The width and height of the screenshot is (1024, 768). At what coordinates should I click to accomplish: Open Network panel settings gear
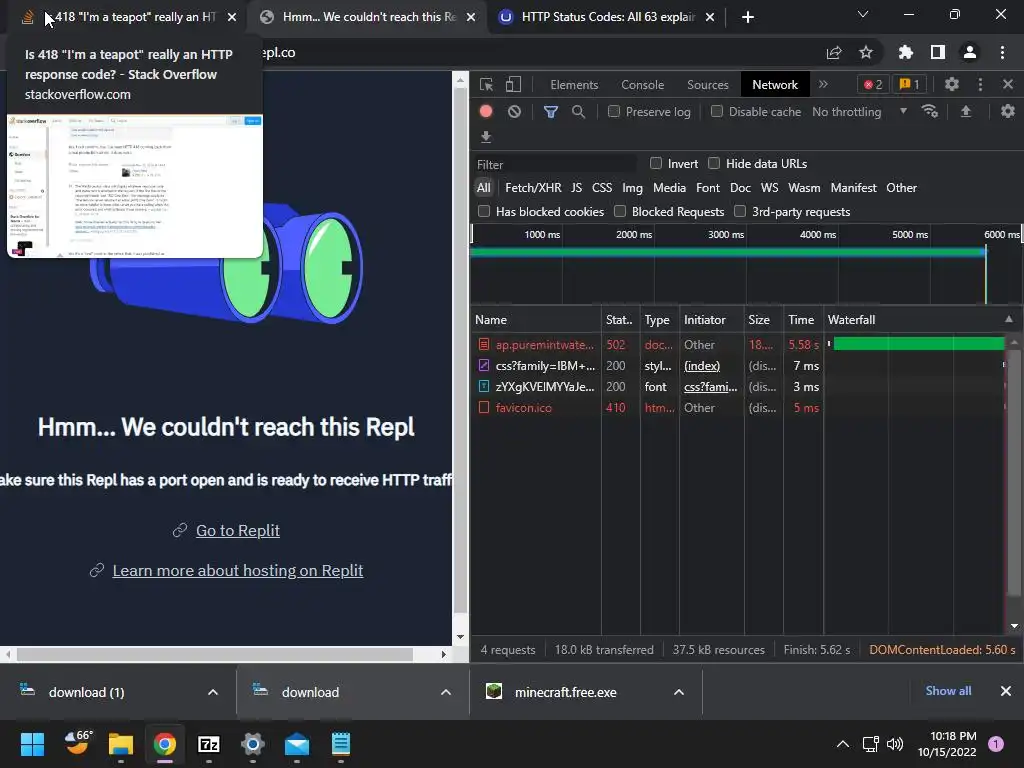click(1008, 112)
